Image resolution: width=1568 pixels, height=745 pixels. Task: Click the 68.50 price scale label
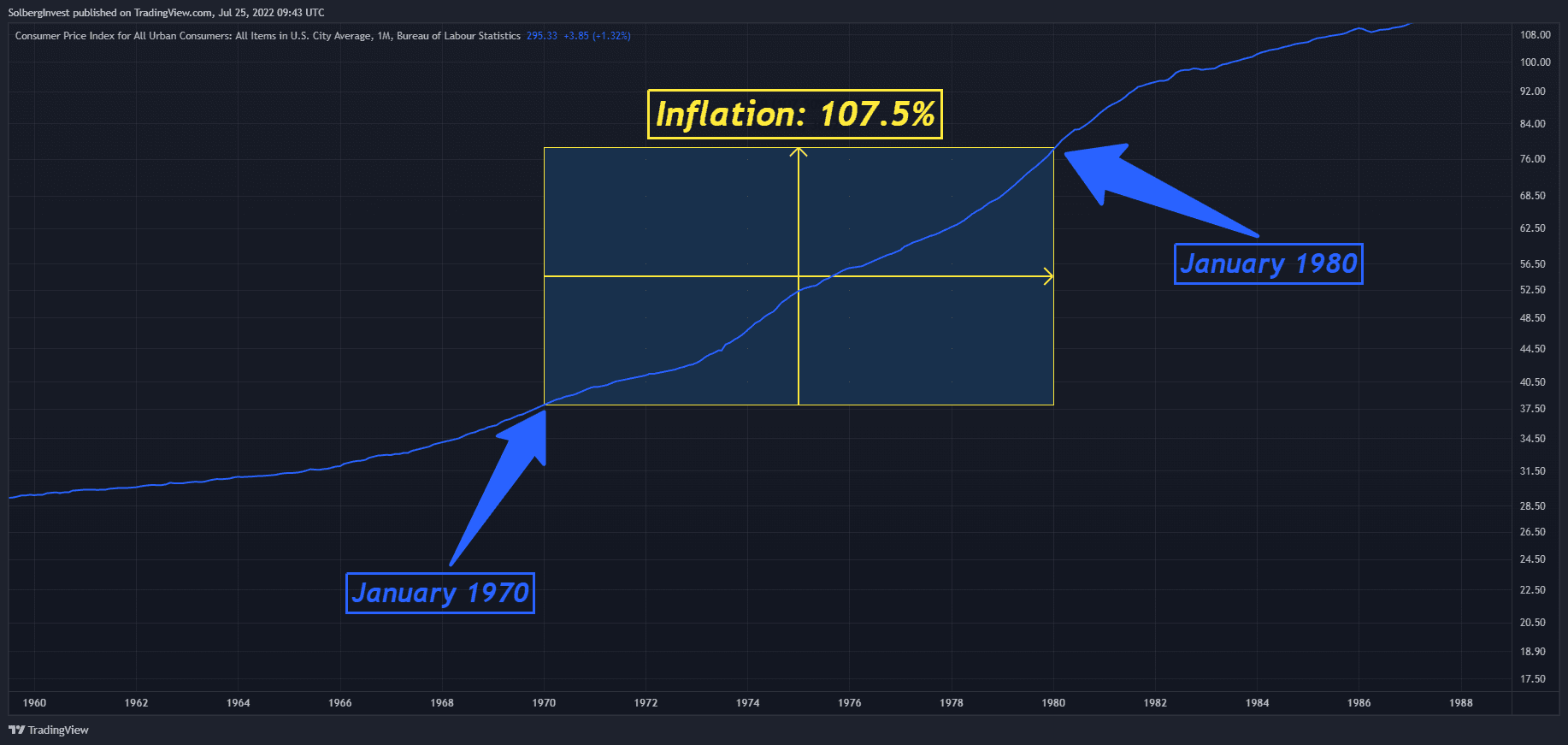(x=1533, y=196)
